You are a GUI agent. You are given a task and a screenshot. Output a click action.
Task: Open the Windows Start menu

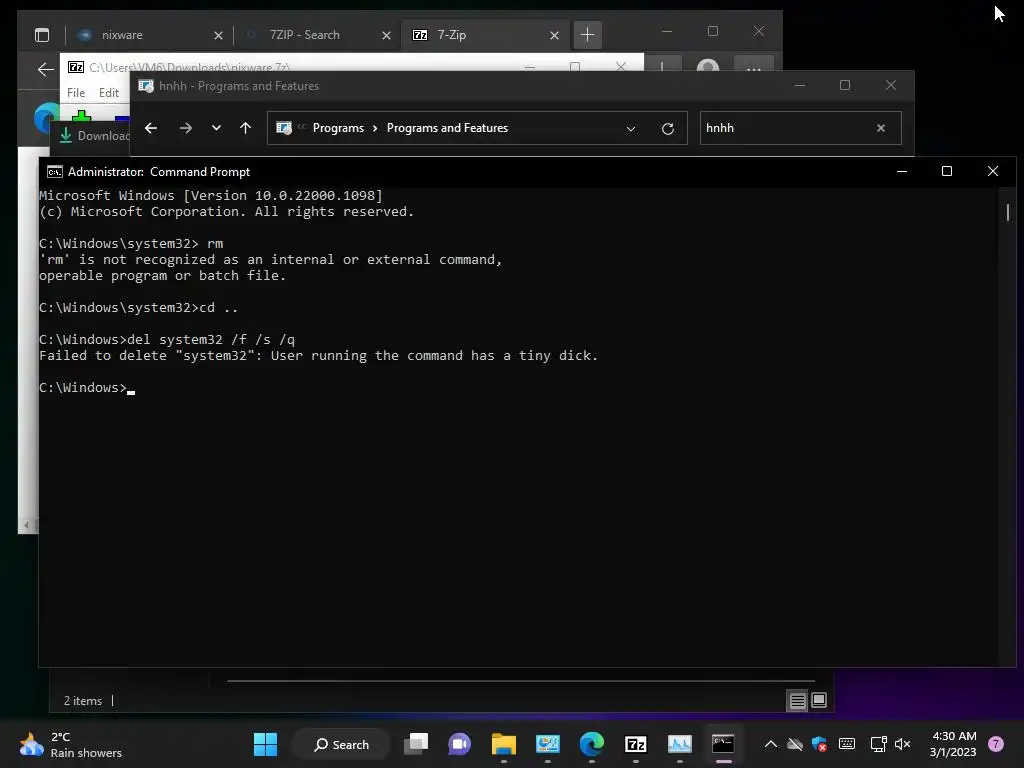pos(265,744)
